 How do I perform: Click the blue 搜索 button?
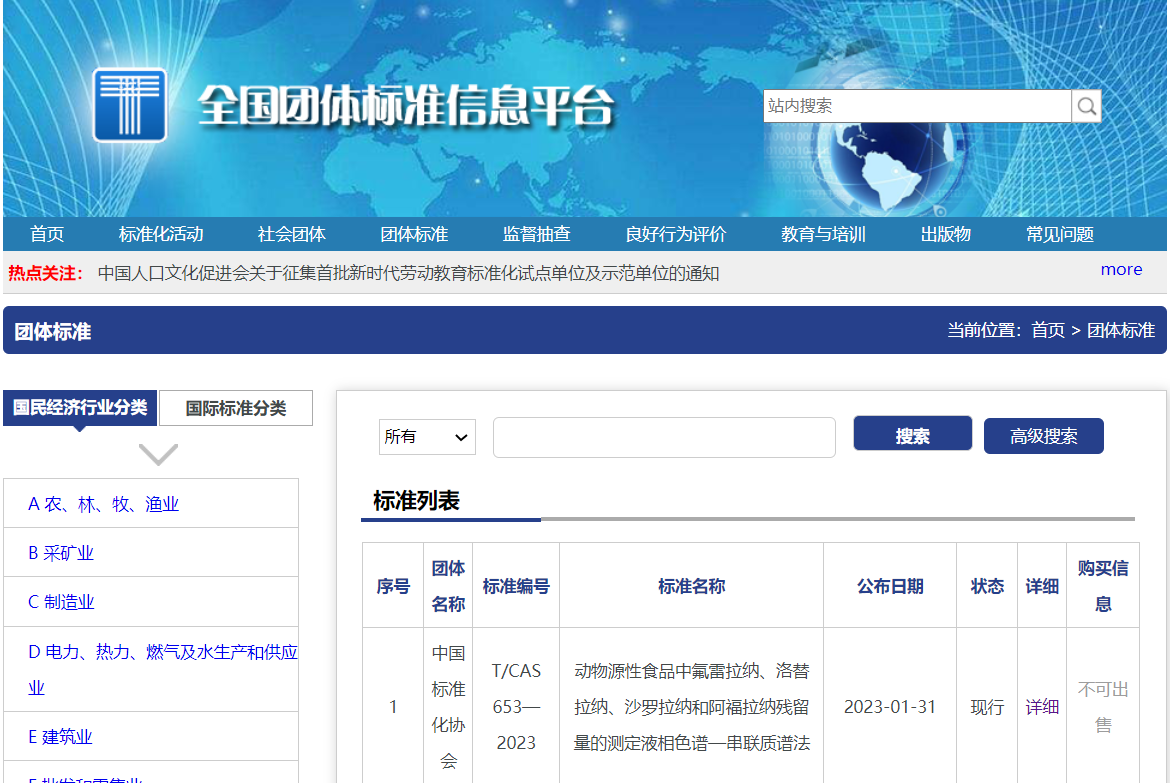coord(913,435)
